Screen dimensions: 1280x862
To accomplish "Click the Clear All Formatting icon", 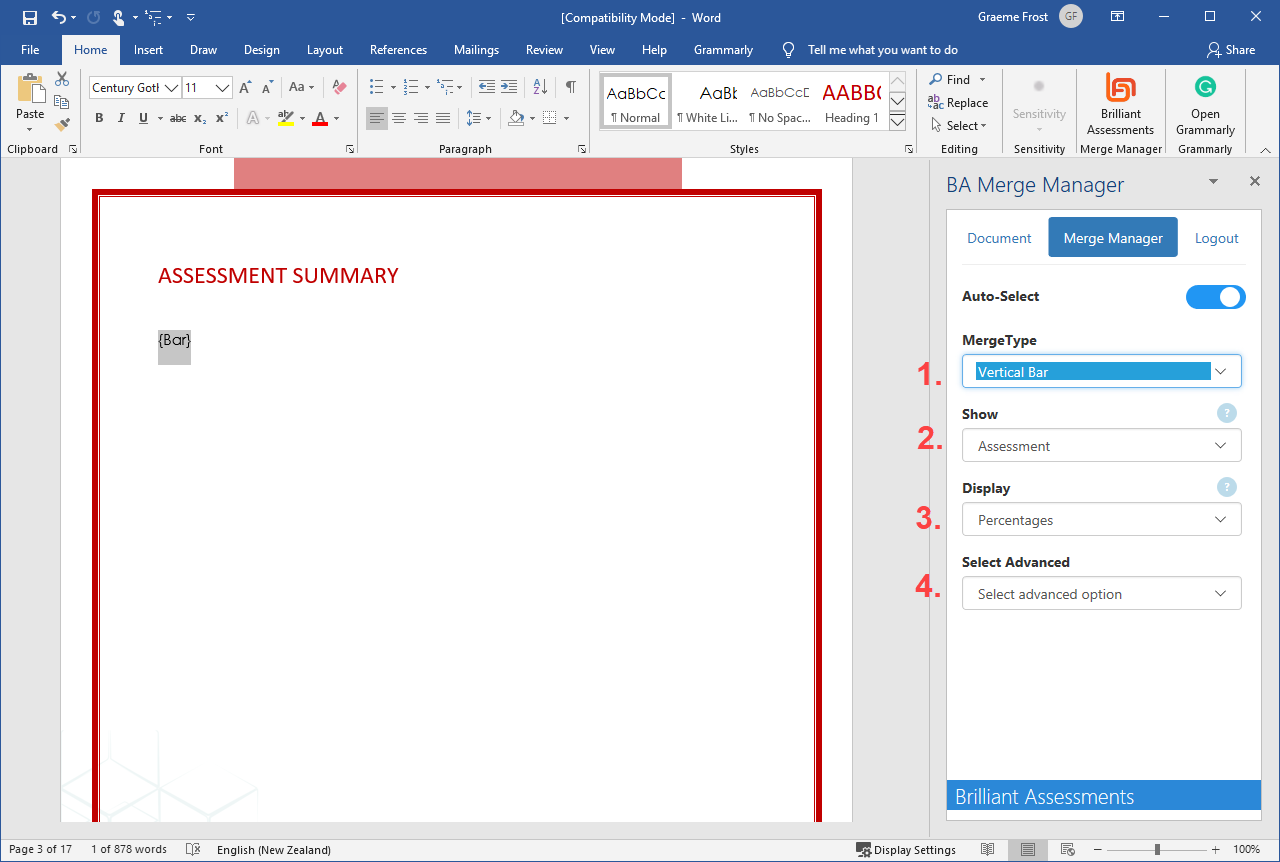I will pos(339,87).
